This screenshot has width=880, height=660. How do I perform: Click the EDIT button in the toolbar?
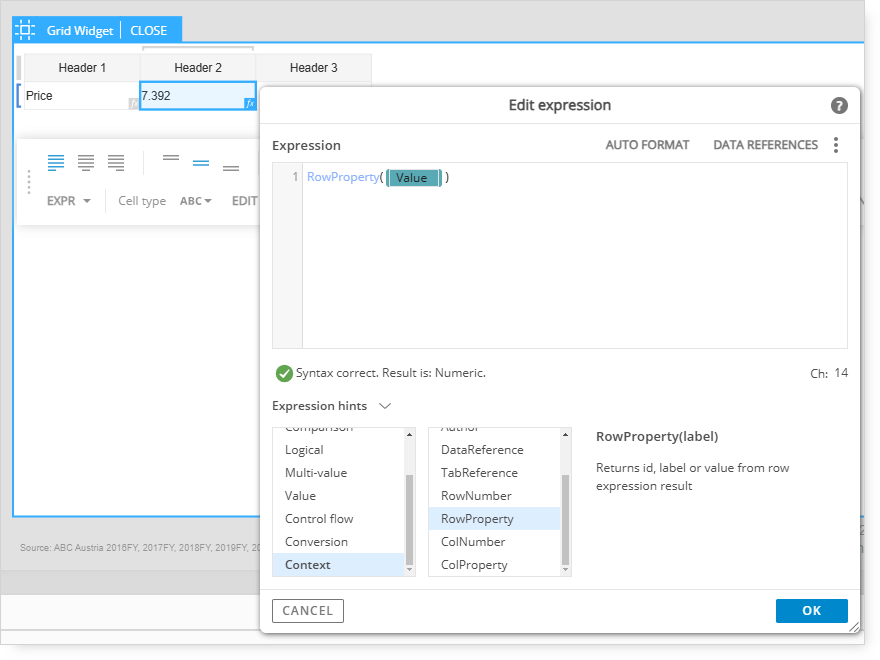click(x=245, y=201)
